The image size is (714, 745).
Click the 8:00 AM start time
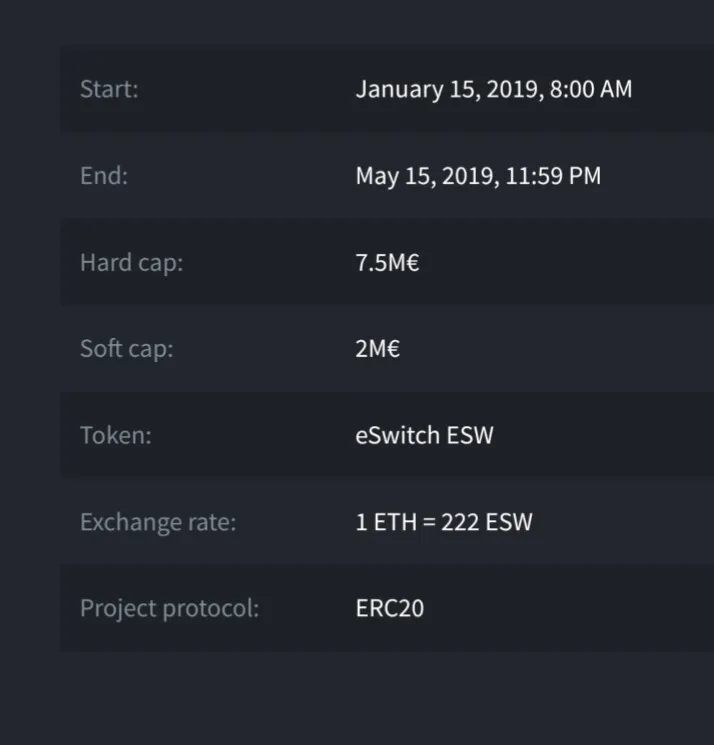[x=591, y=89]
